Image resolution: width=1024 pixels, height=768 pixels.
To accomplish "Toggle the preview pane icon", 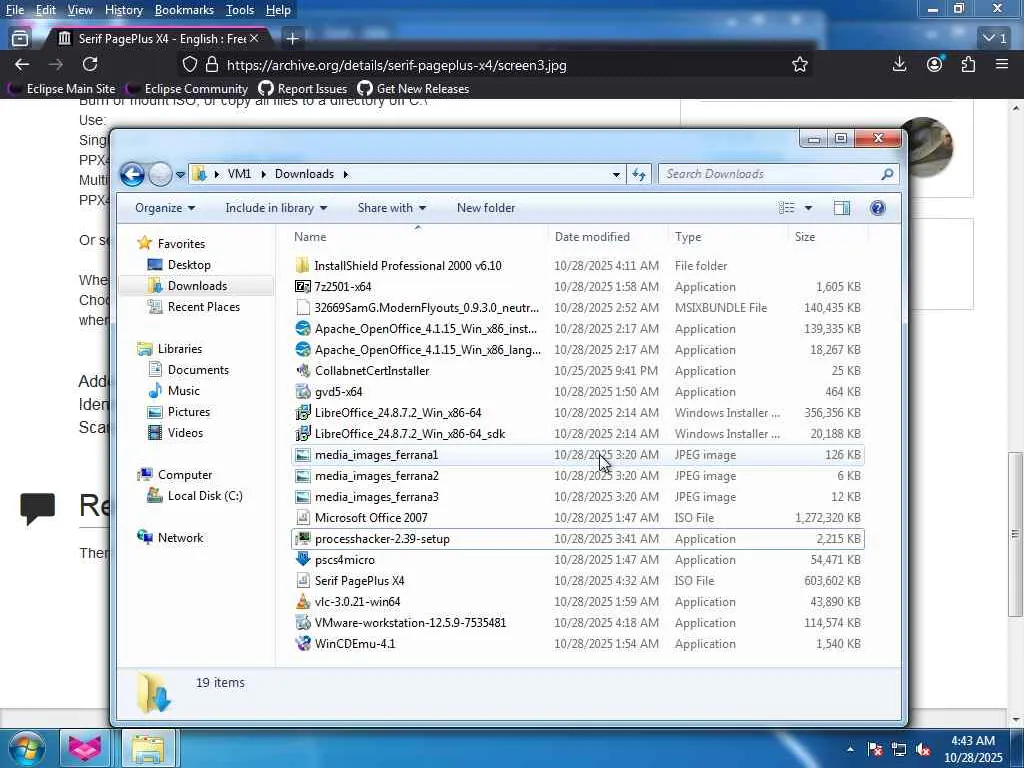I will coord(842,208).
